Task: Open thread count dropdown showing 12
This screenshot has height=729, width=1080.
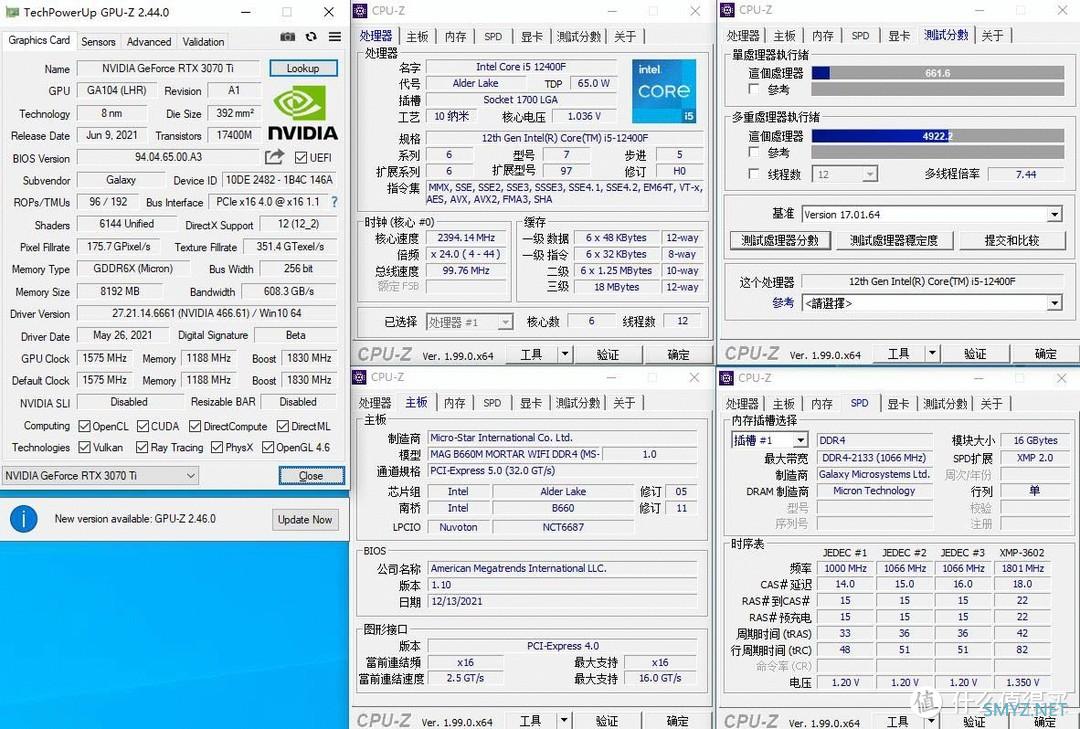Action: [x=845, y=174]
